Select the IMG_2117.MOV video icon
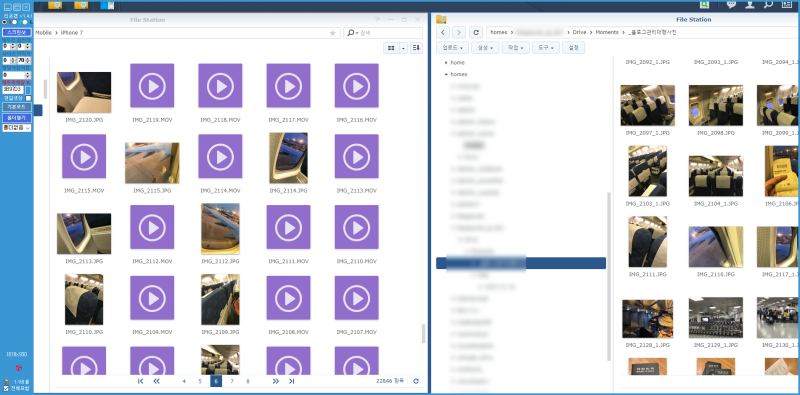The width and height of the screenshot is (800, 395). click(288, 86)
